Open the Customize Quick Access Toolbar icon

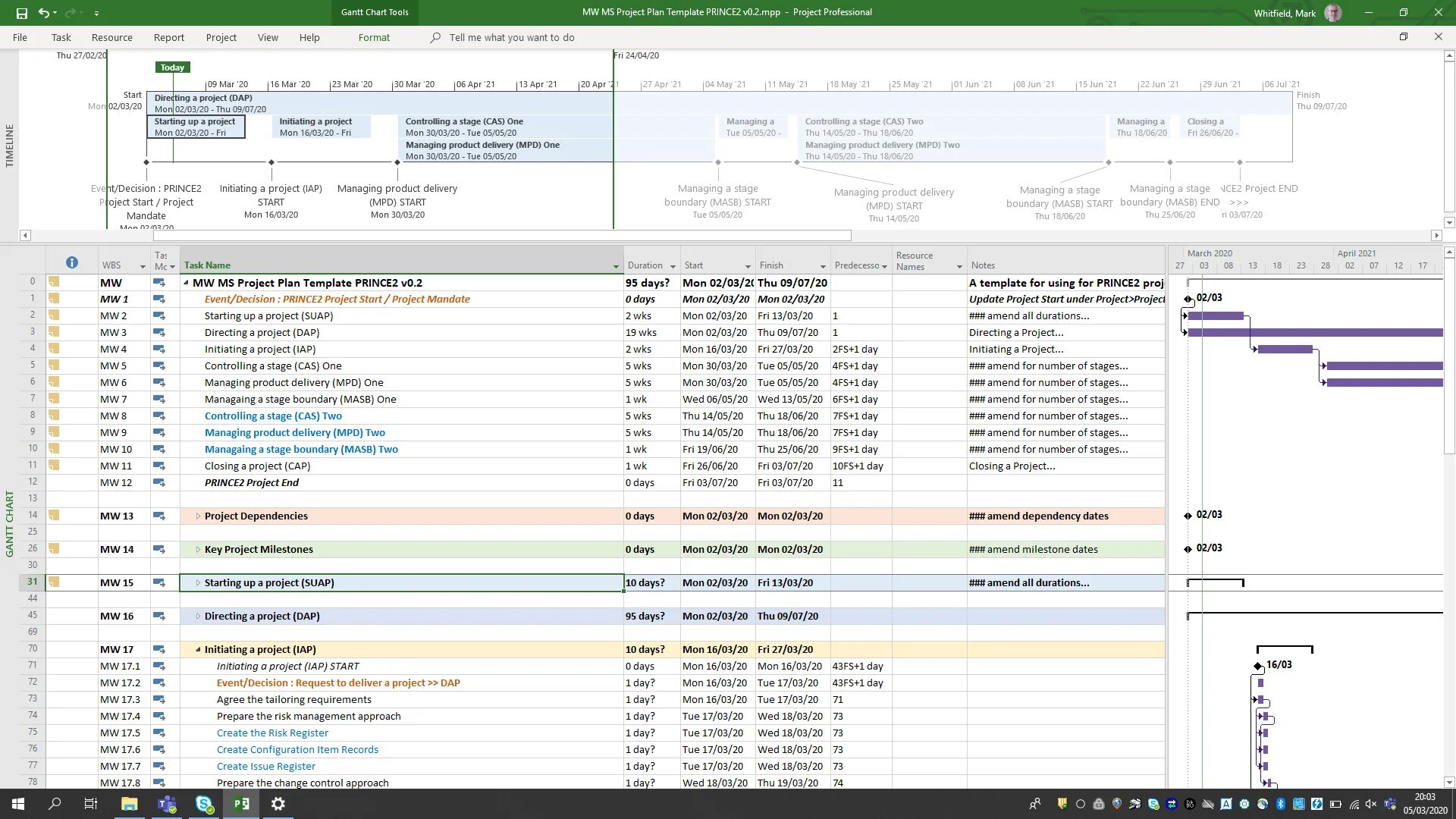[96, 13]
